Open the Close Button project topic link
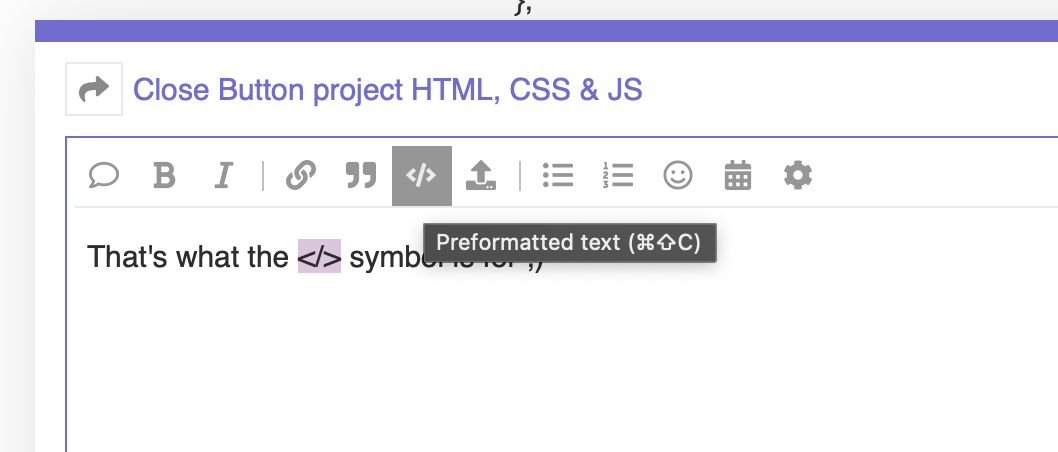1058x452 pixels. point(388,90)
